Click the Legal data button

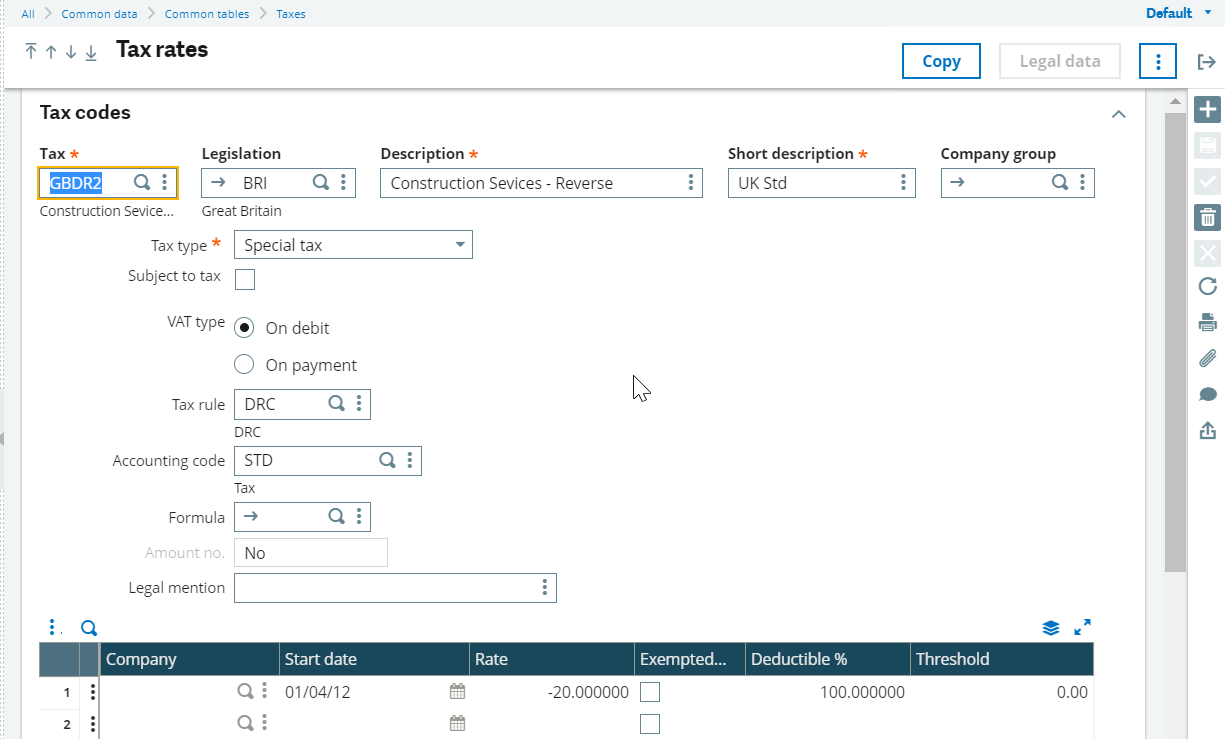(1060, 61)
